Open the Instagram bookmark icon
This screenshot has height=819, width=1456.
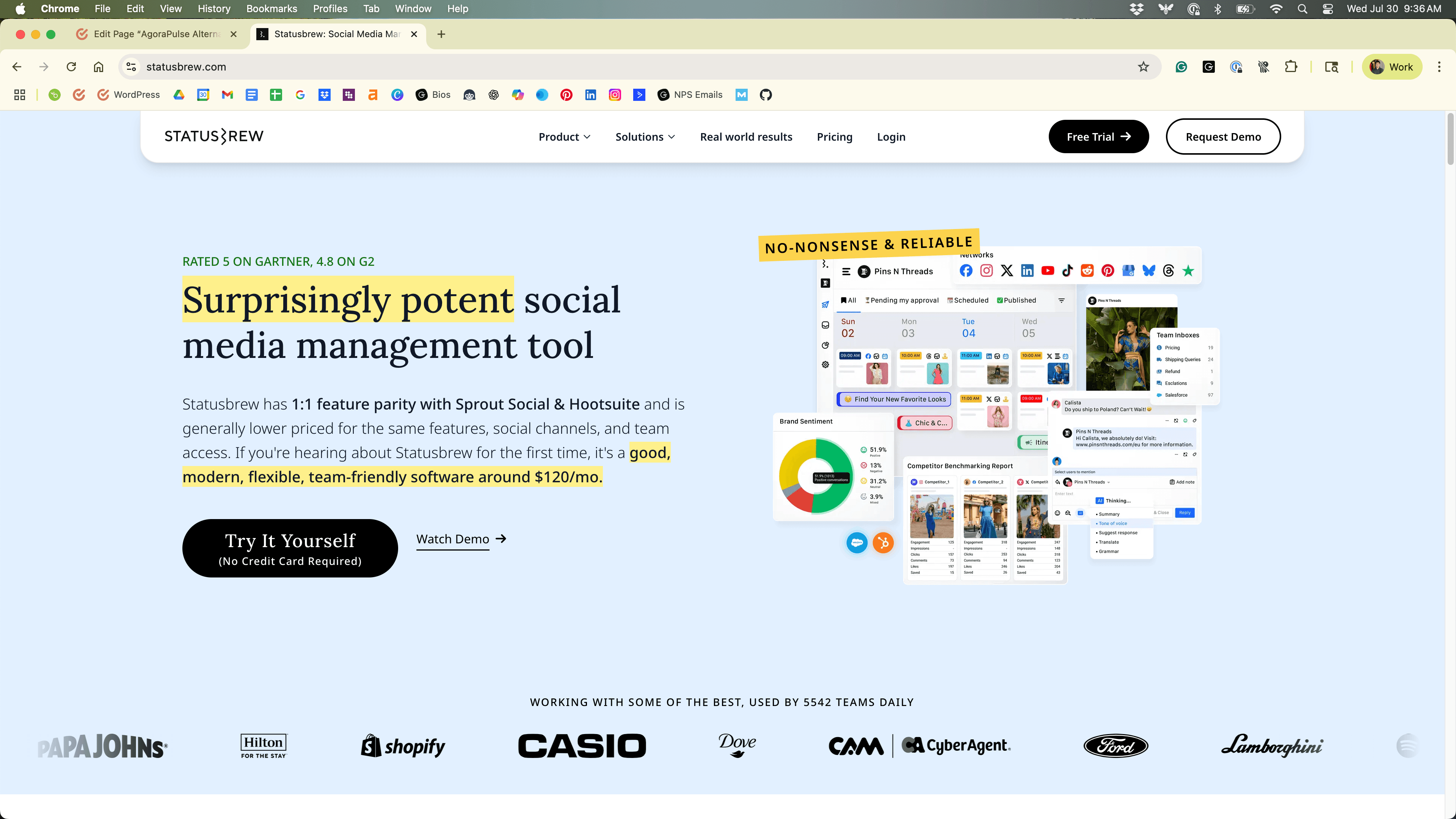click(x=615, y=95)
